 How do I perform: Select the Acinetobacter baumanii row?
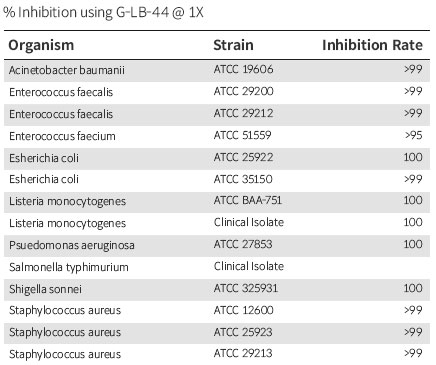(x=217, y=70)
